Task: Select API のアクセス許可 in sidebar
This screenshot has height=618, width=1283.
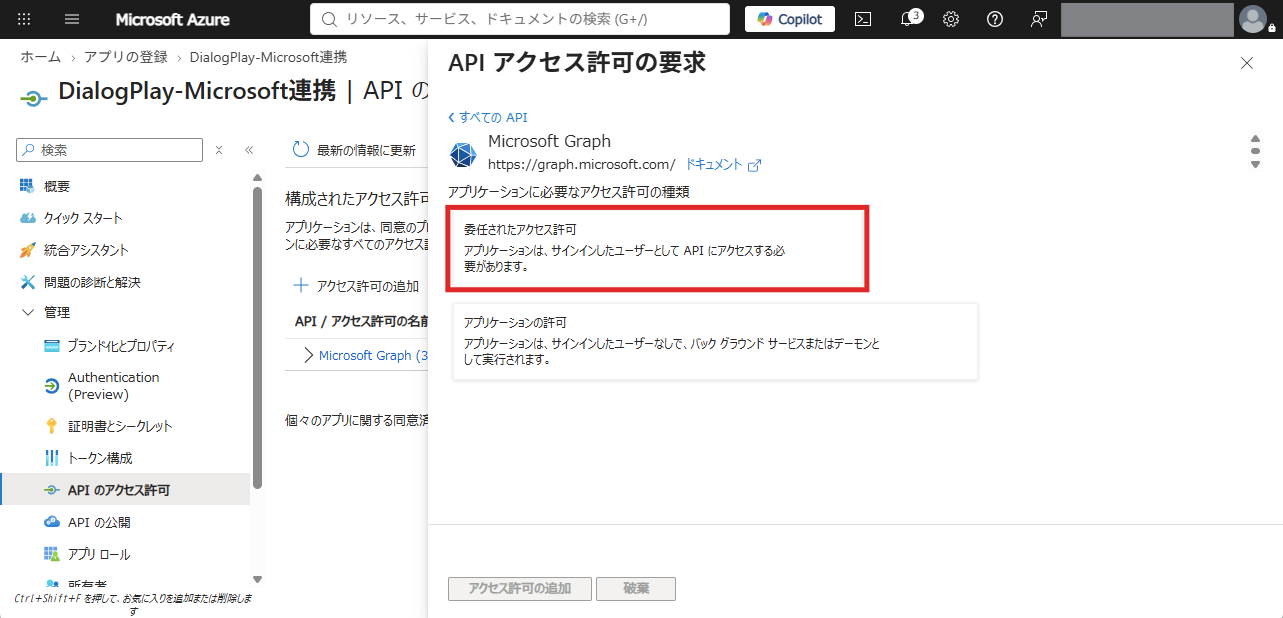Action: click(x=125, y=490)
